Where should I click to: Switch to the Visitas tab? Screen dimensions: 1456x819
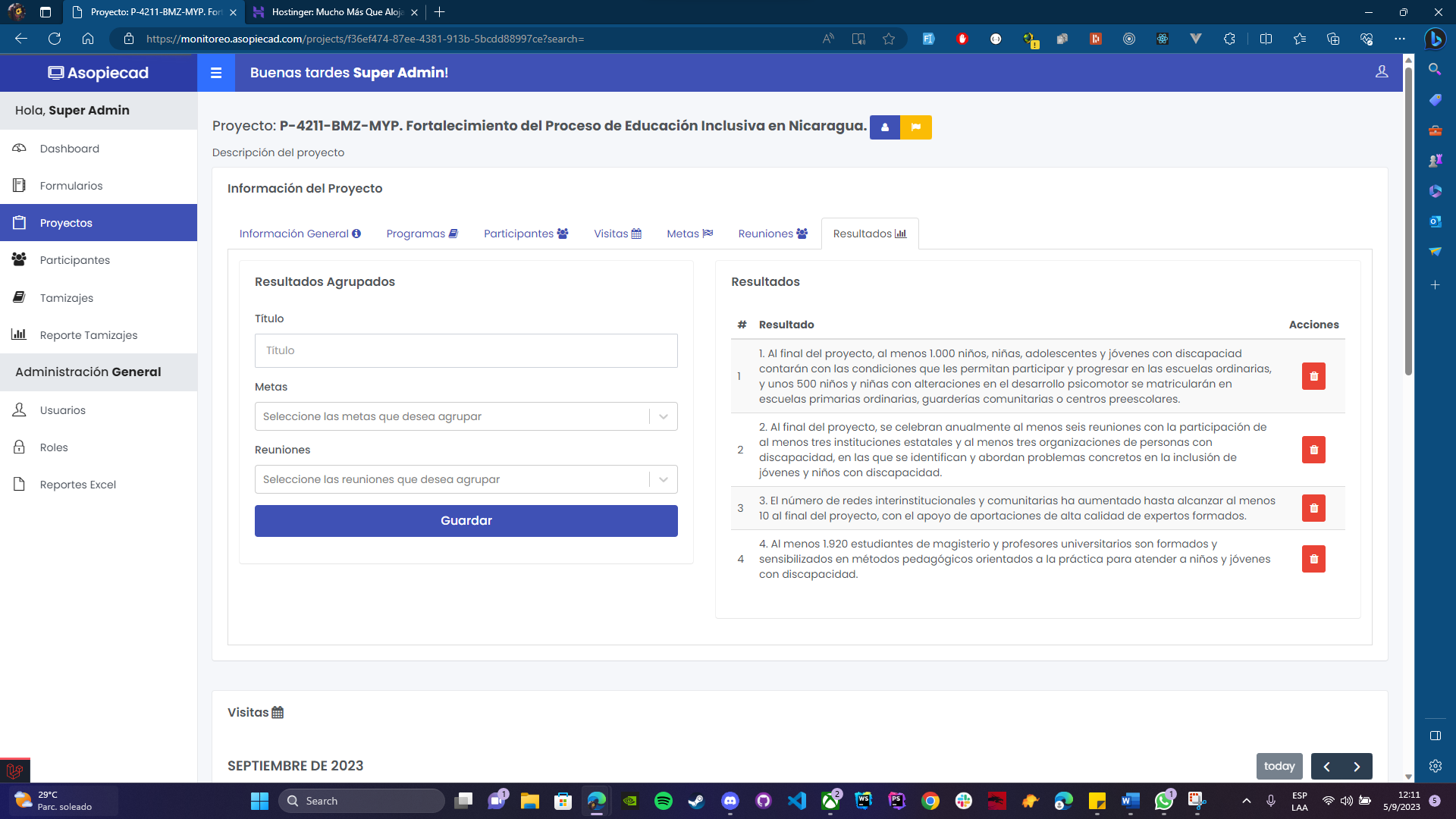pyautogui.click(x=617, y=234)
